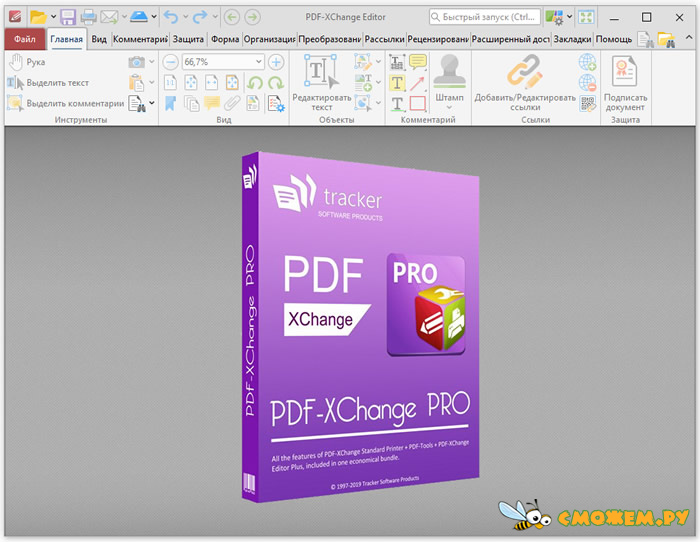Toggle the Comments pane yellow note icon
700x542 pixels.
pyautogui.click(x=212, y=103)
